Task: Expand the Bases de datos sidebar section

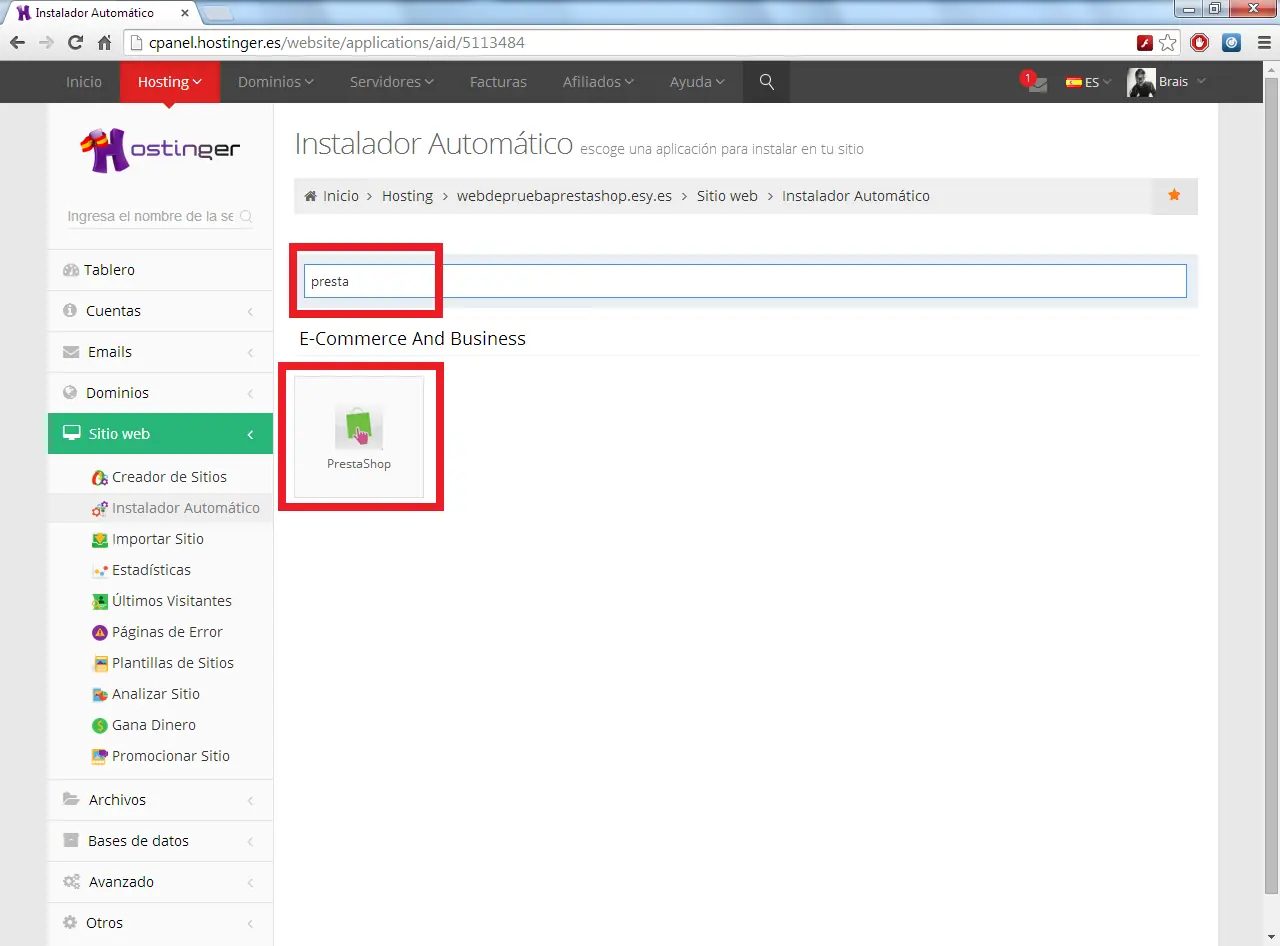Action: click(160, 841)
